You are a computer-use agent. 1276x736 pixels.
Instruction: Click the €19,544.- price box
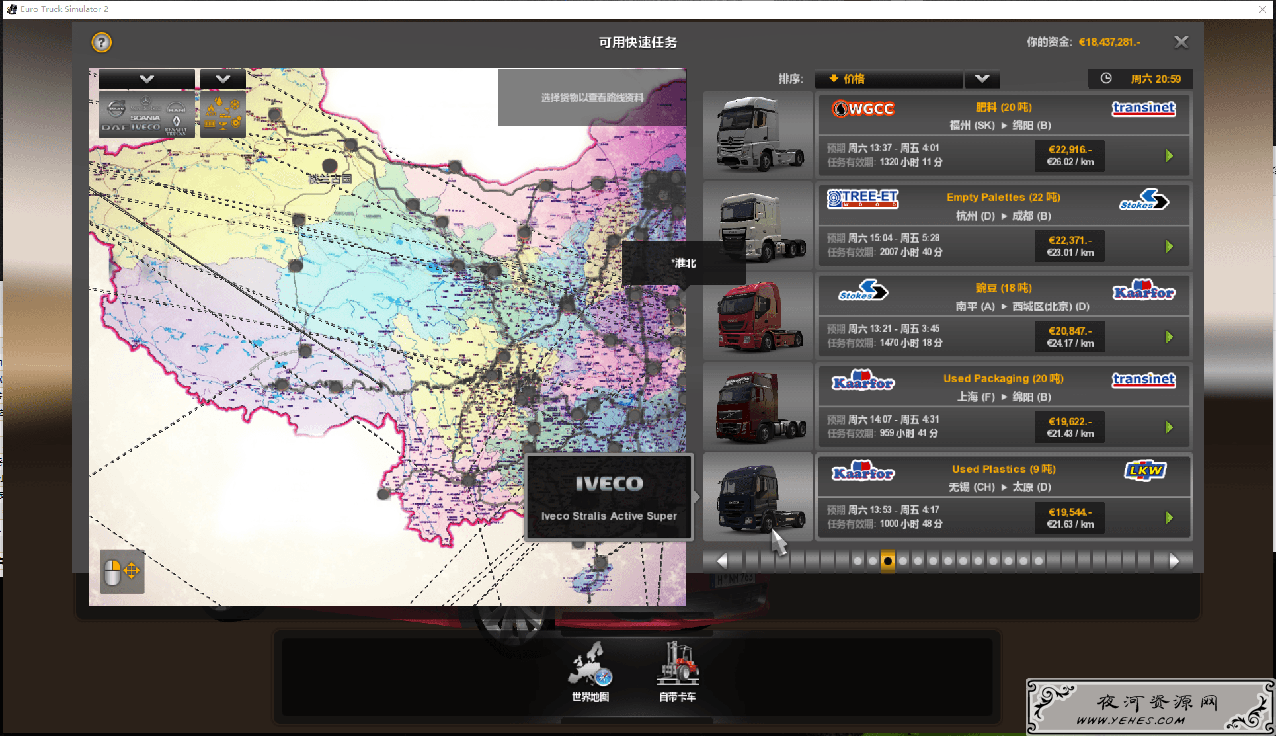(1070, 518)
